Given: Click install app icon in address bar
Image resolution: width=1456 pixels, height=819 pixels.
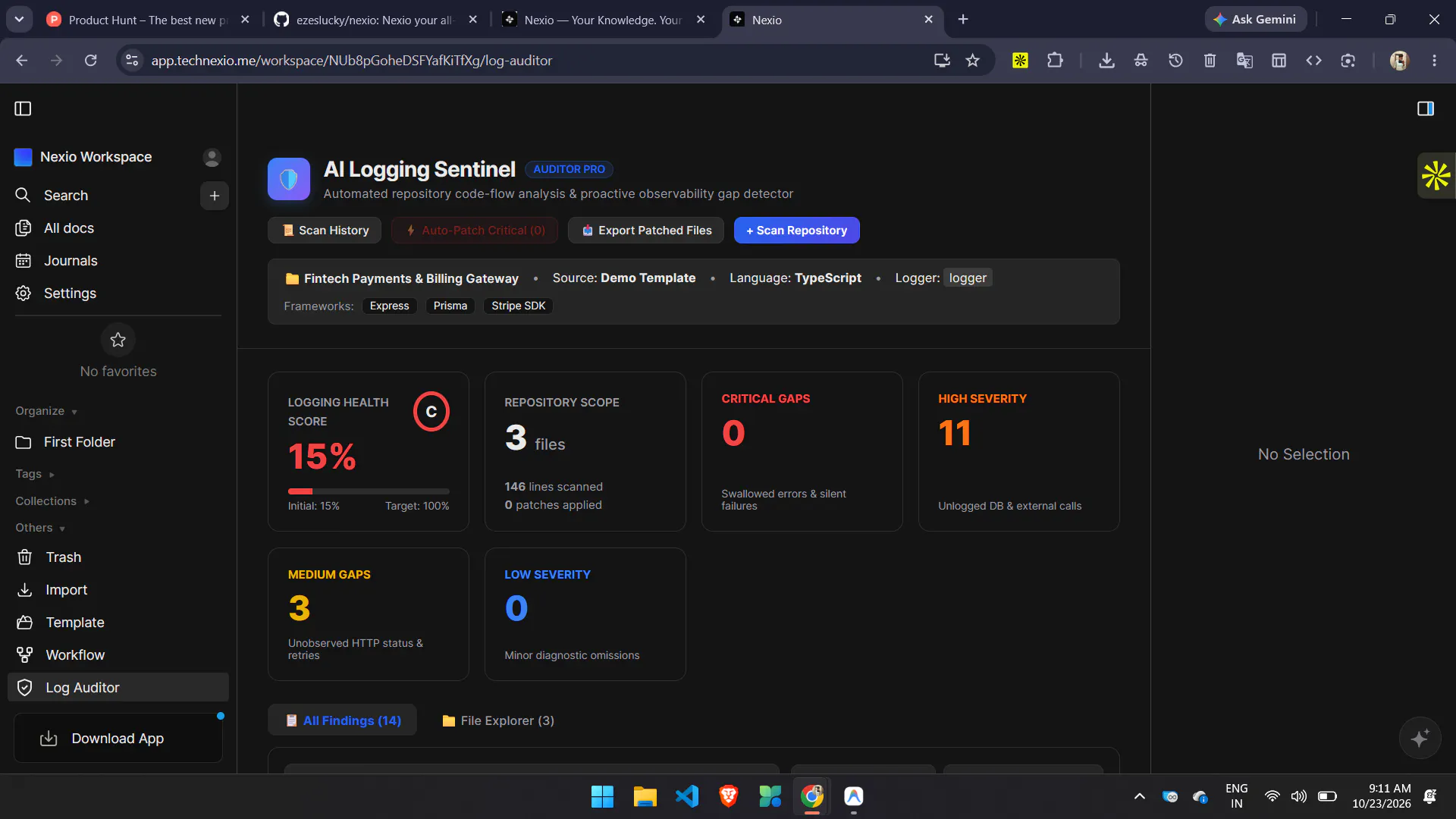Looking at the screenshot, I should tap(942, 61).
